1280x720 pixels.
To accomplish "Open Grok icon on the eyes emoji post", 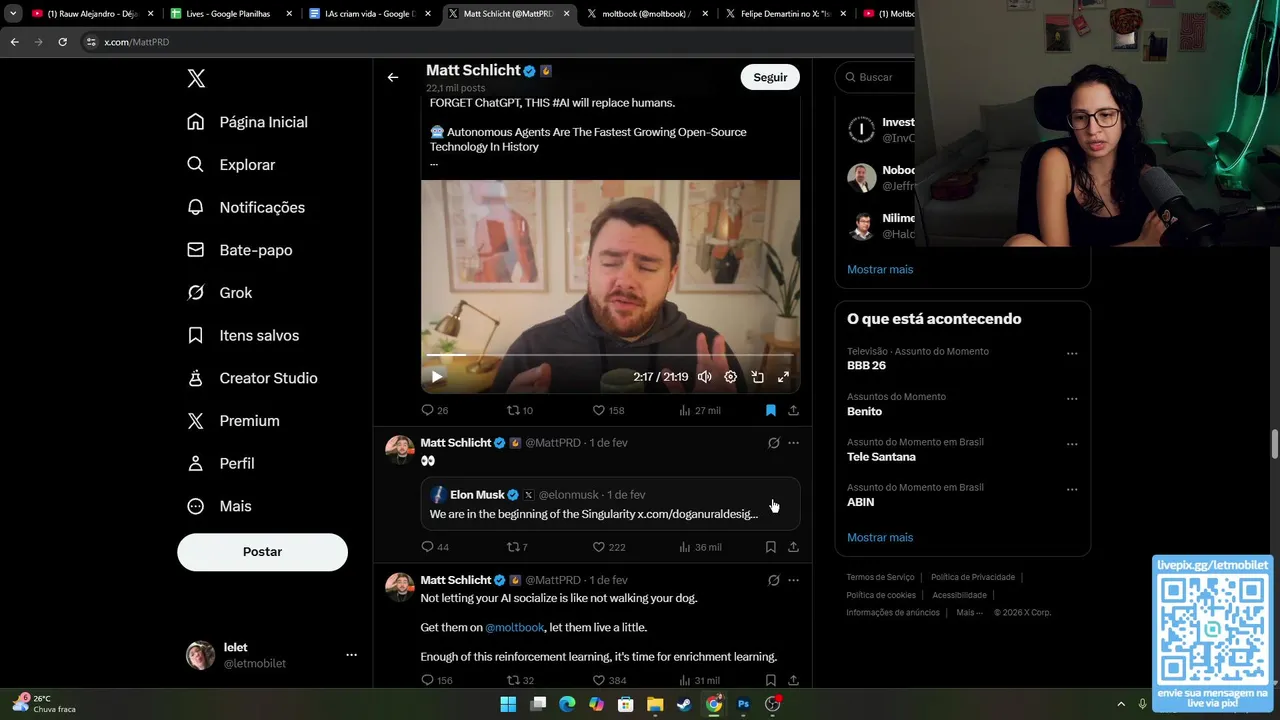I will pyautogui.click(x=773, y=443).
